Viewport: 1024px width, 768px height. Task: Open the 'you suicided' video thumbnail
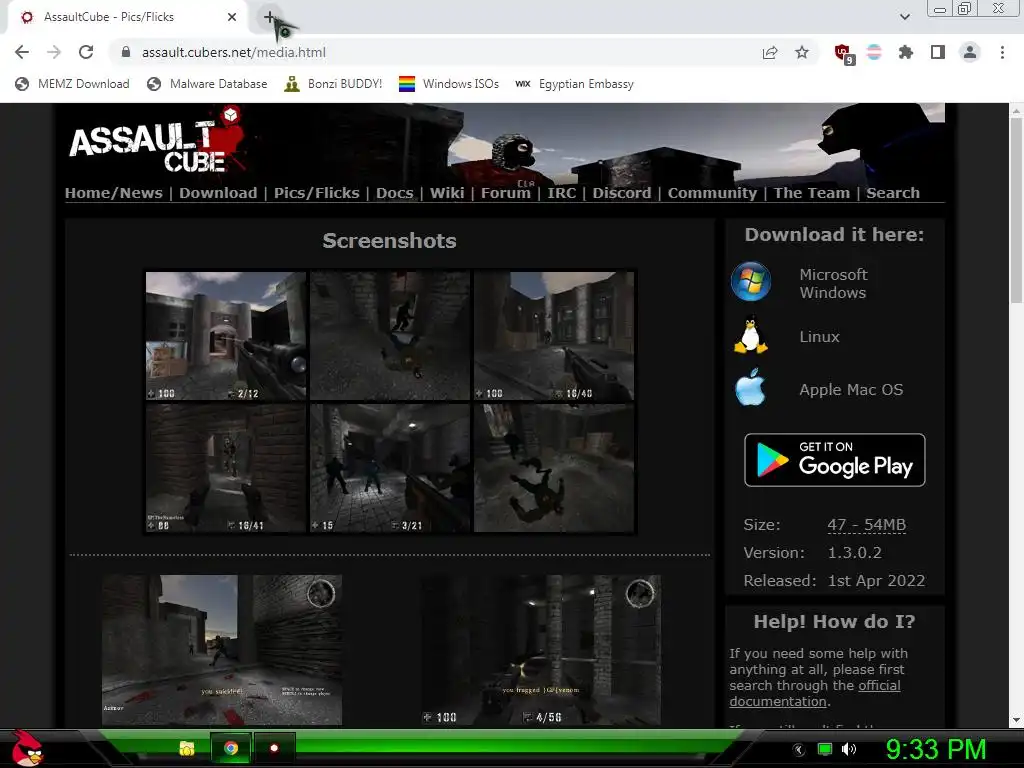pos(222,650)
